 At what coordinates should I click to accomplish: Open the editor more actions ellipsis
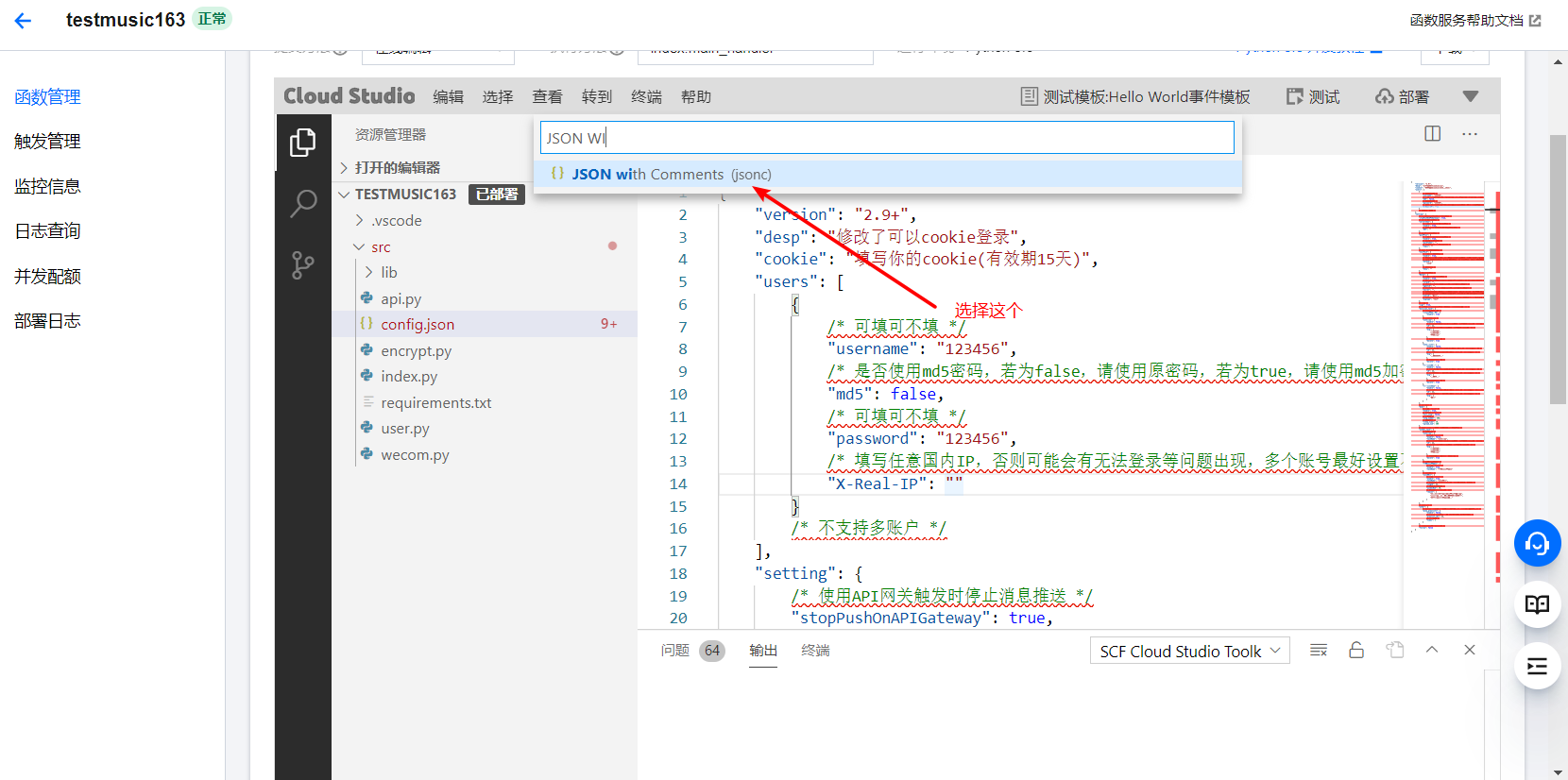[x=1470, y=134]
